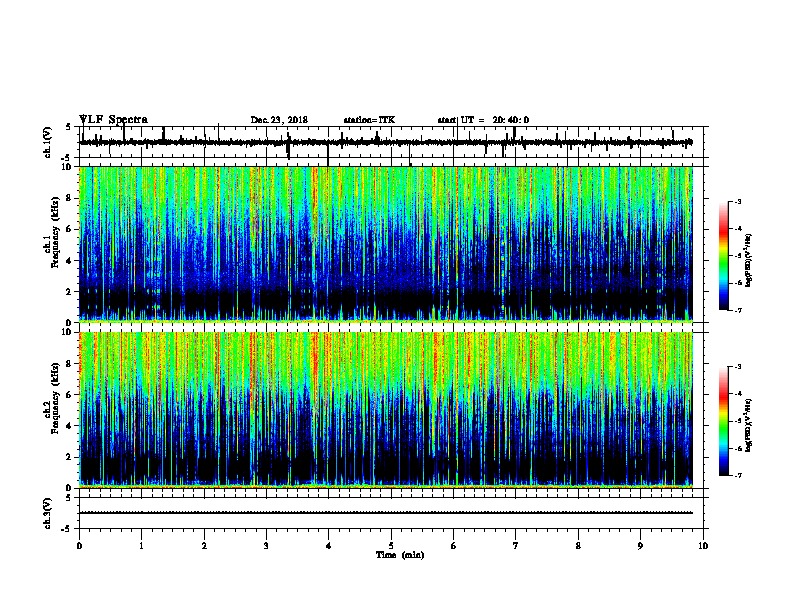The height and width of the screenshot is (612, 792).
Task: Click time axis tick label "1"
Action: click(141, 546)
